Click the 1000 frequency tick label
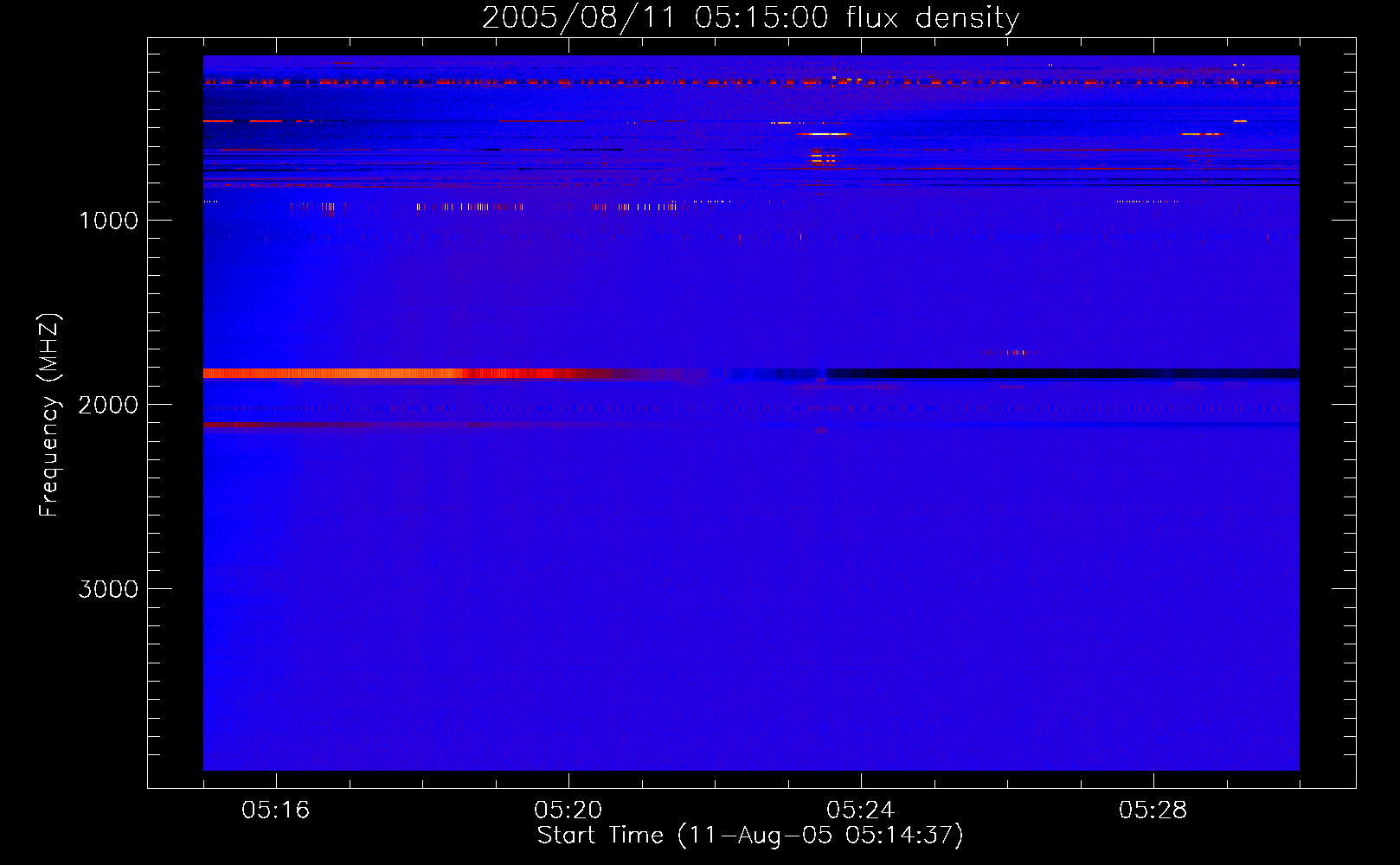1400x865 pixels. (108, 221)
